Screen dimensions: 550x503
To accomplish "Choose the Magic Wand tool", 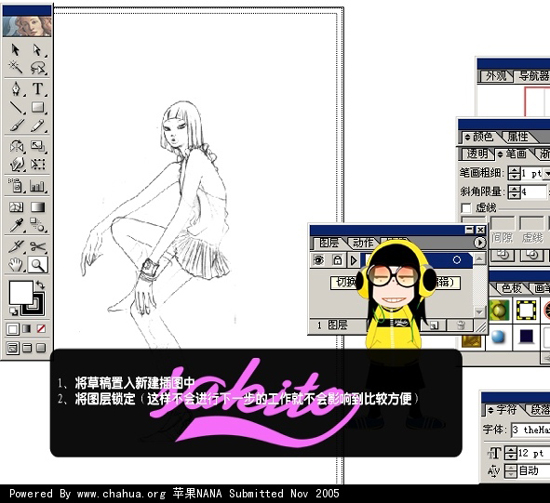I will click(16, 67).
